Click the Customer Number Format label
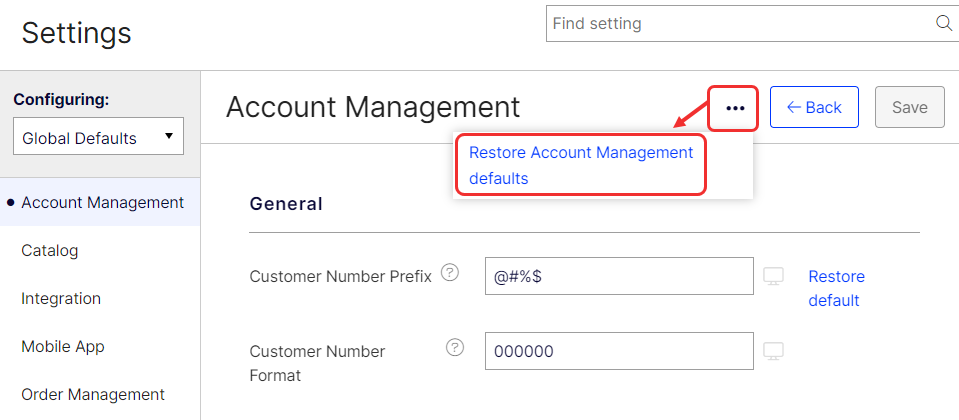Image resolution: width=959 pixels, height=420 pixels. point(317,363)
